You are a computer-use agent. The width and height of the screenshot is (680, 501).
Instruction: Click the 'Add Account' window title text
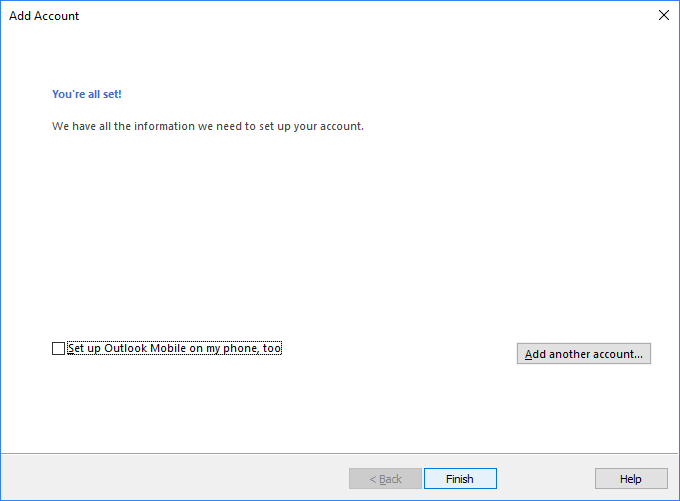[x=44, y=16]
